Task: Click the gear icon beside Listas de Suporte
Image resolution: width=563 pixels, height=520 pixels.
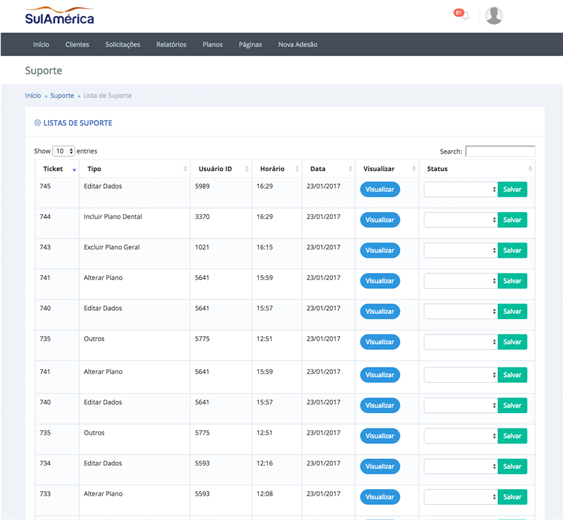Action: (37, 123)
